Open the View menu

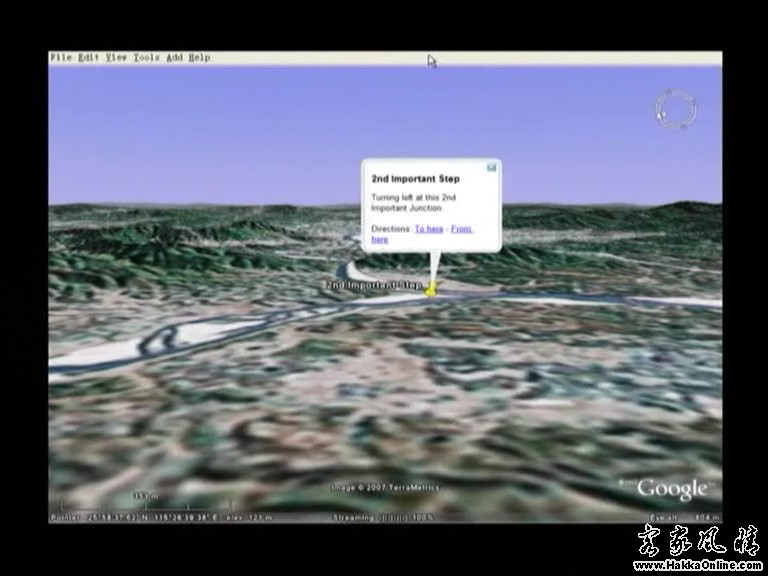117,58
